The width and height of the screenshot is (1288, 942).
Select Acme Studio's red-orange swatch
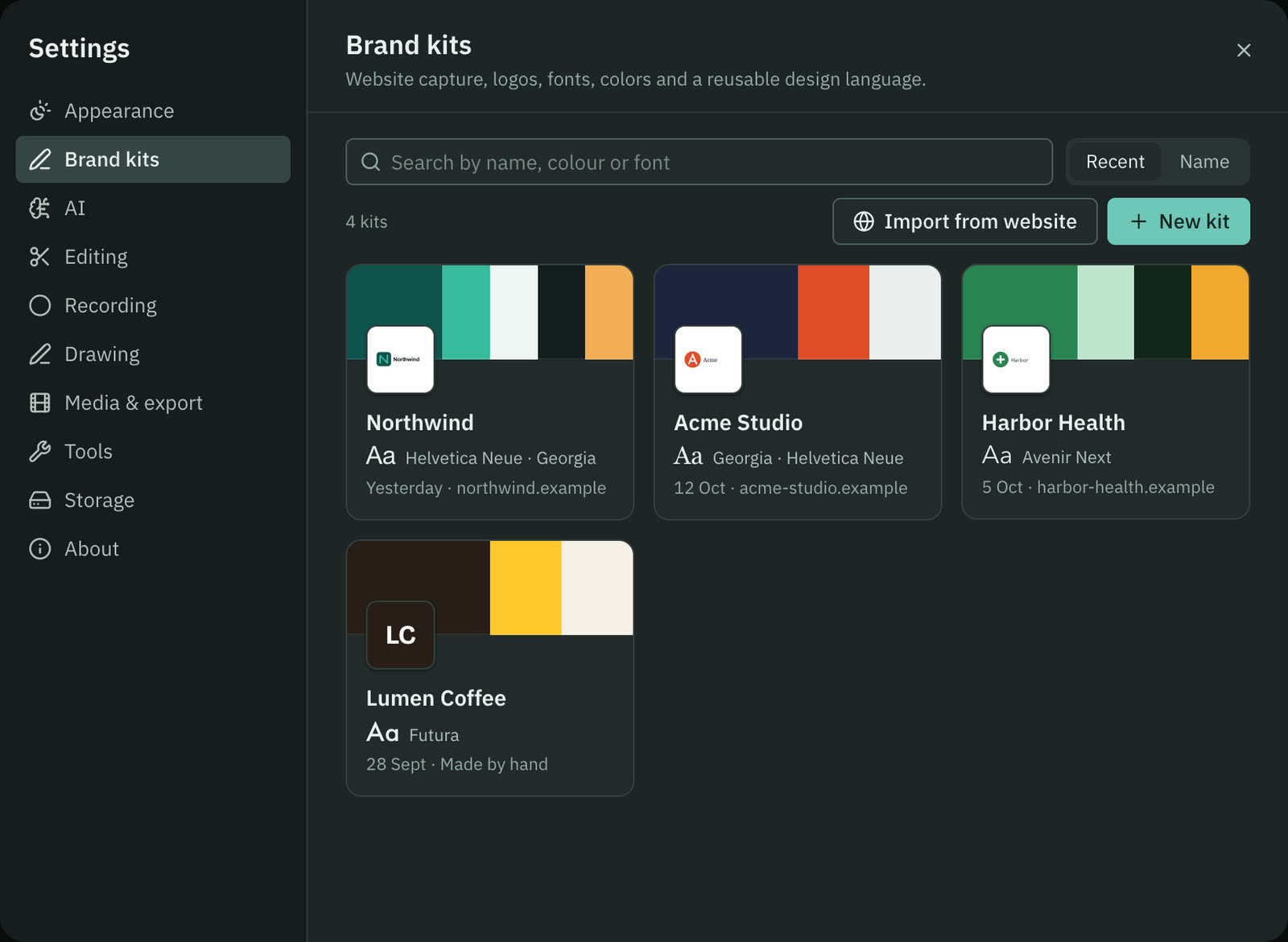pos(833,312)
